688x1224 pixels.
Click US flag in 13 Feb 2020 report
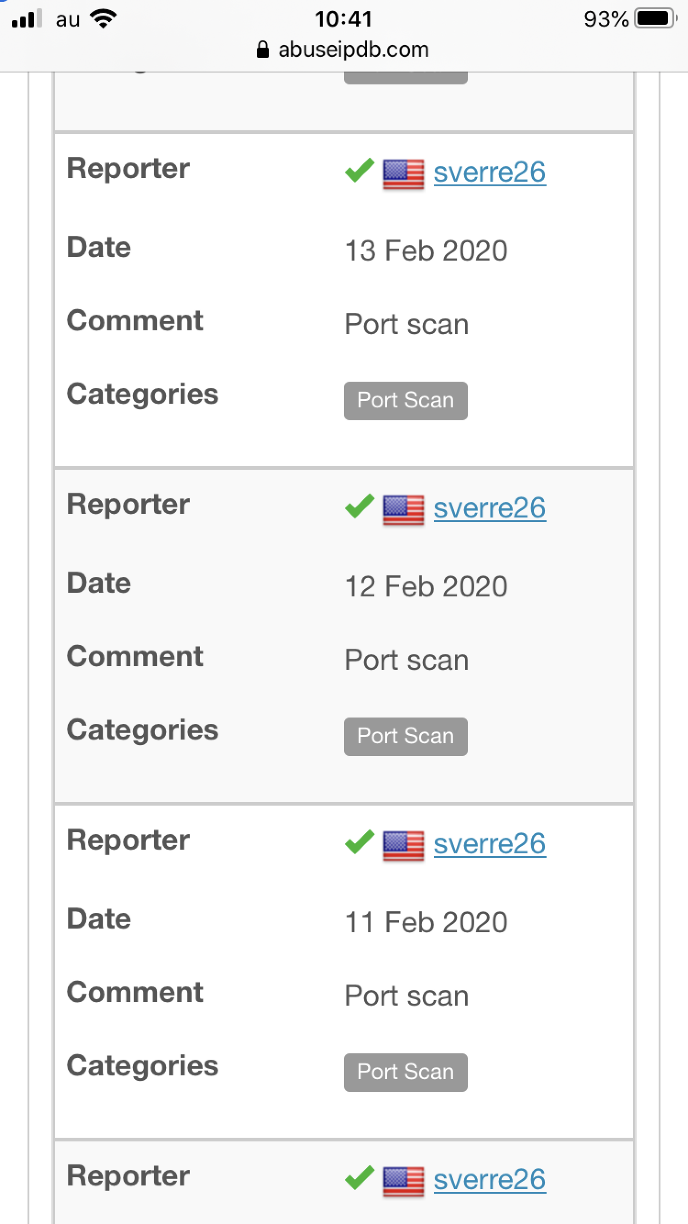coord(404,174)
